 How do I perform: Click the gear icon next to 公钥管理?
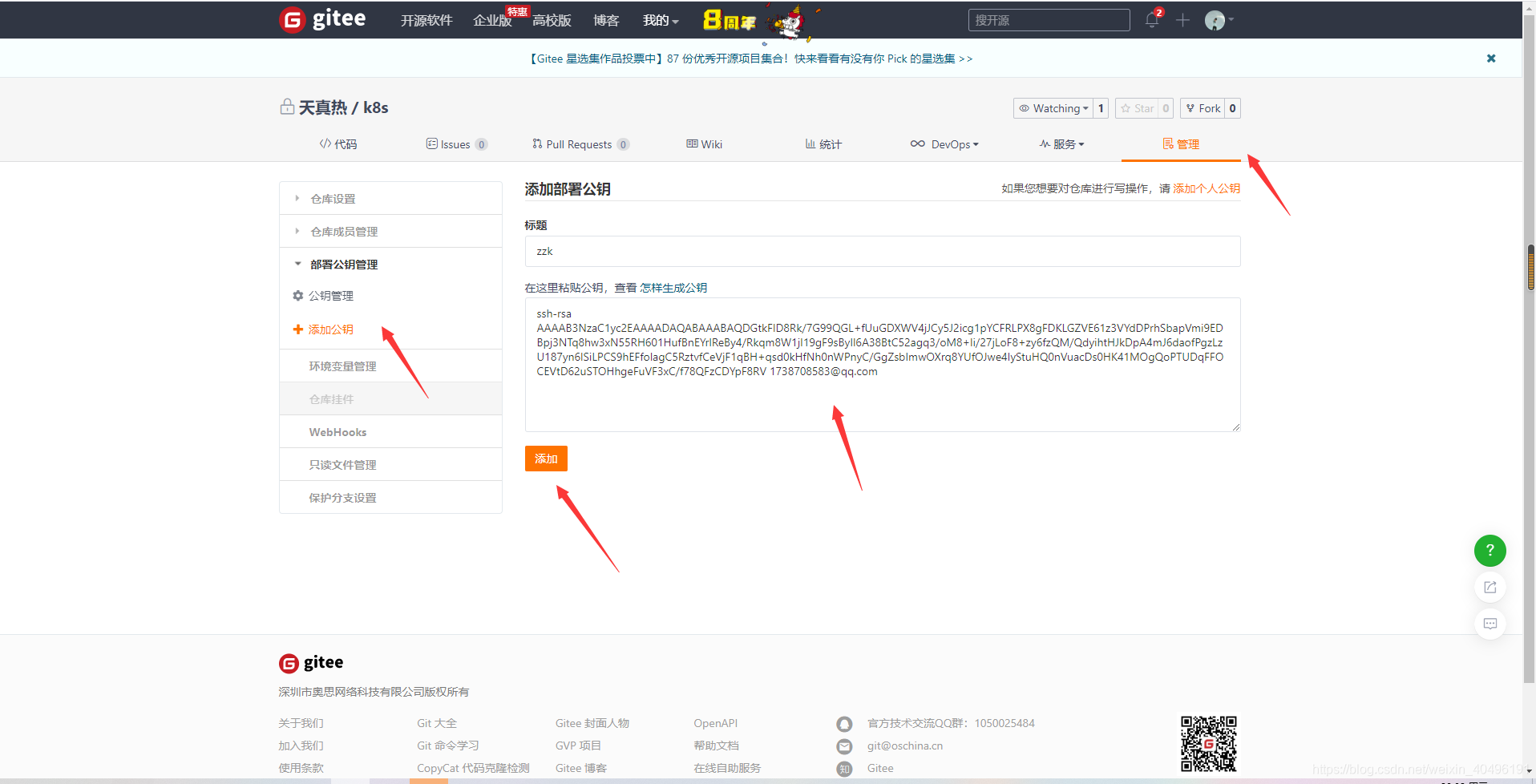[x=298, y=296]
